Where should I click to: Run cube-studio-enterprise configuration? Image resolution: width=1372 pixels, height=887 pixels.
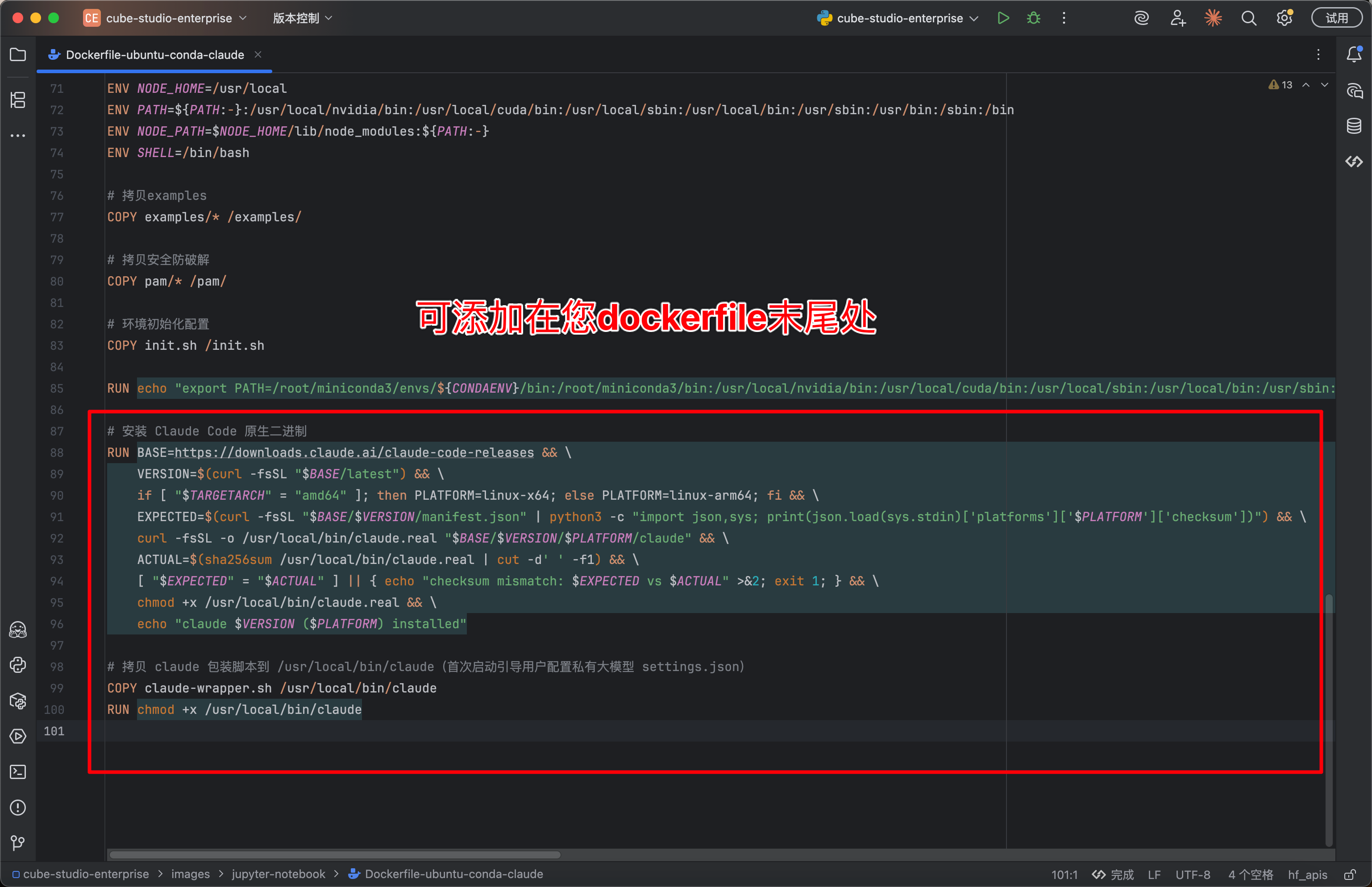click(1003, 18)
